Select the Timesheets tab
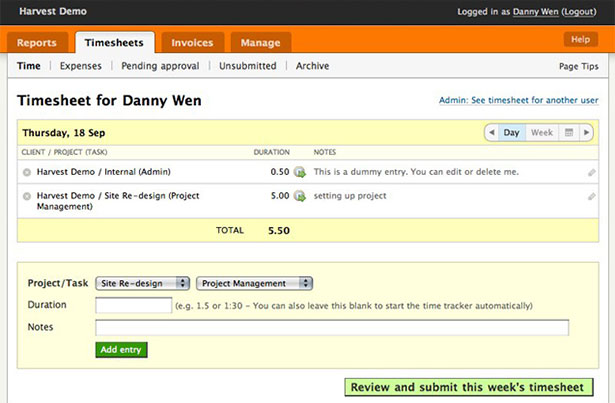The height and width of the screenshot is (403, 615). point(115,42)
